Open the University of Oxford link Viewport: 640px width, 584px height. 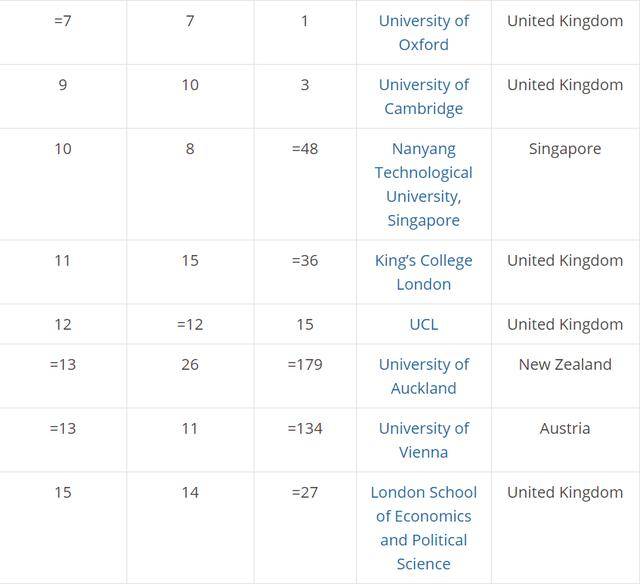click(423, 32)
